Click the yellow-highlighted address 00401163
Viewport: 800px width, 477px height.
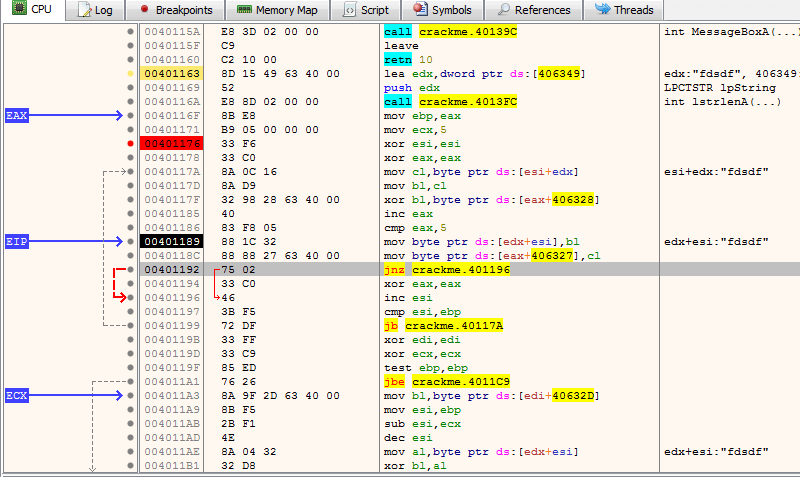click(172, 74)
